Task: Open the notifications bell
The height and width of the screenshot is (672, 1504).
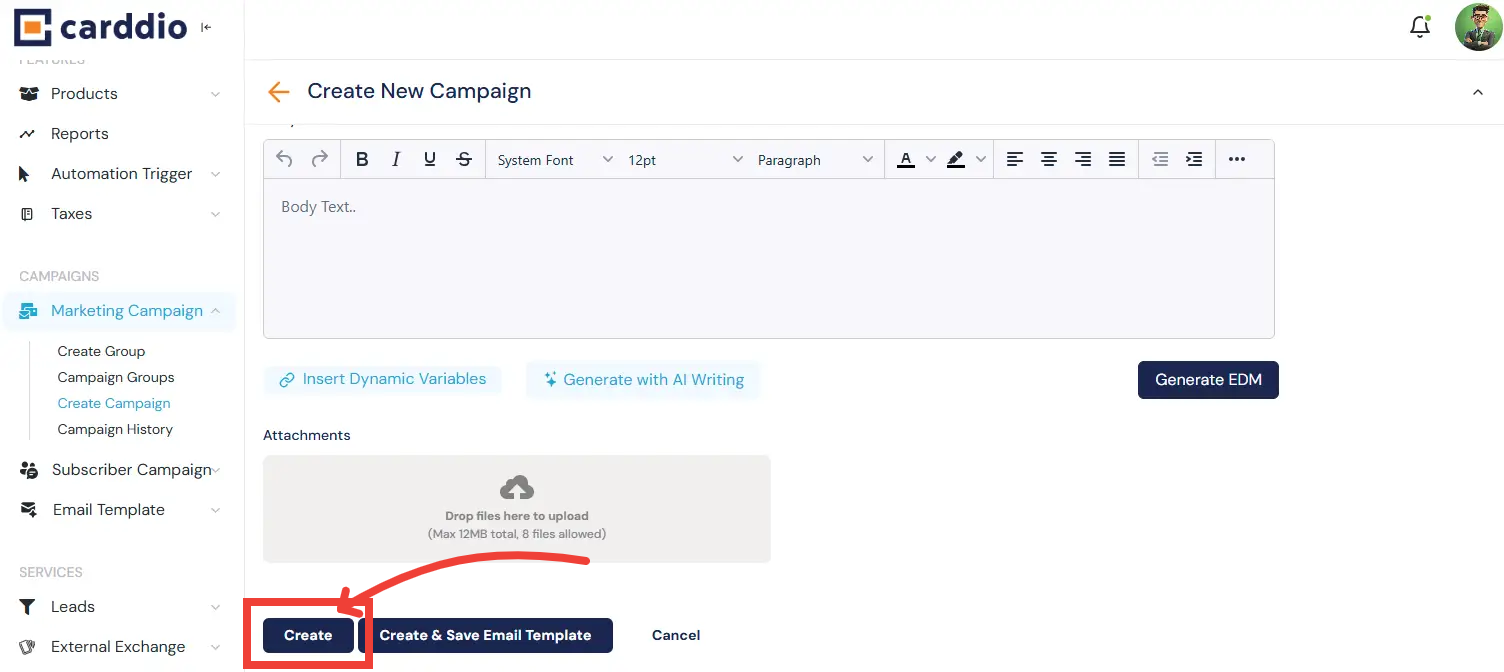Action: [x=1420, y=27]
